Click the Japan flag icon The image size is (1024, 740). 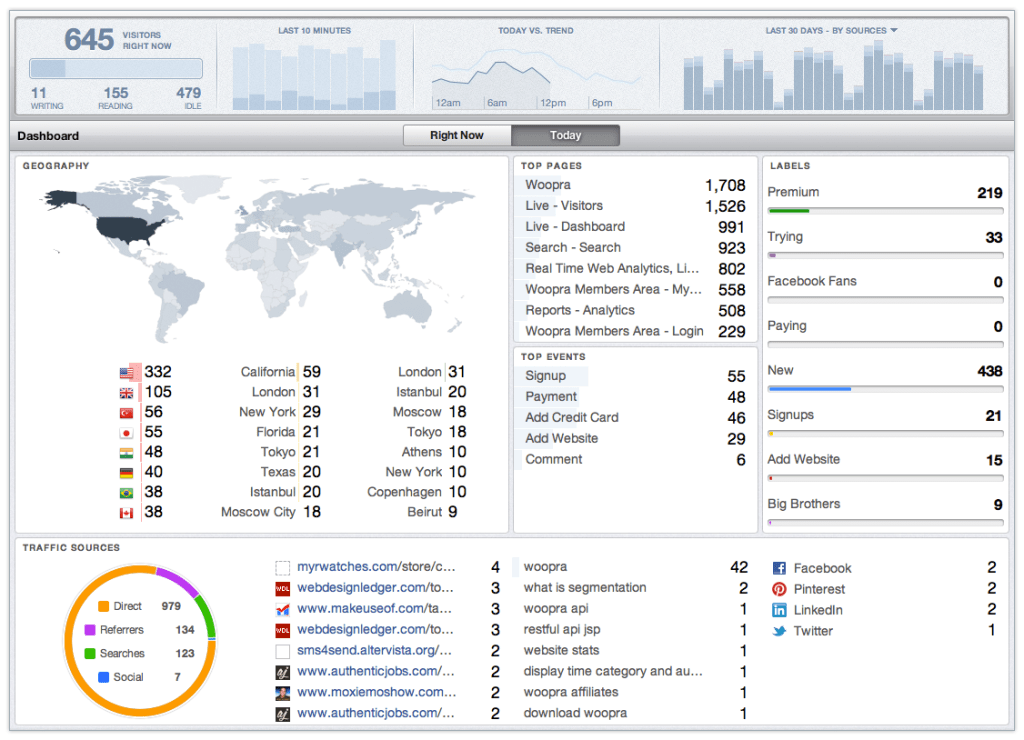pyautogui.click(x=127, y=432)
